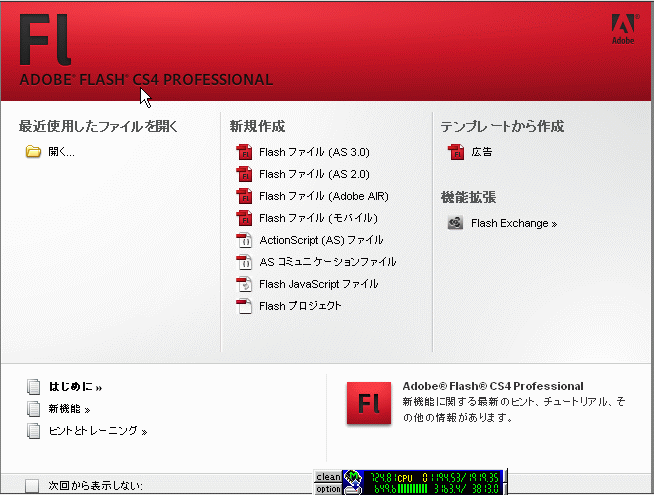The width and height of the screenshot is (654, 495).
Task: Select AS コミュニケーションファイル text
Action: click(x=327, y=262)
